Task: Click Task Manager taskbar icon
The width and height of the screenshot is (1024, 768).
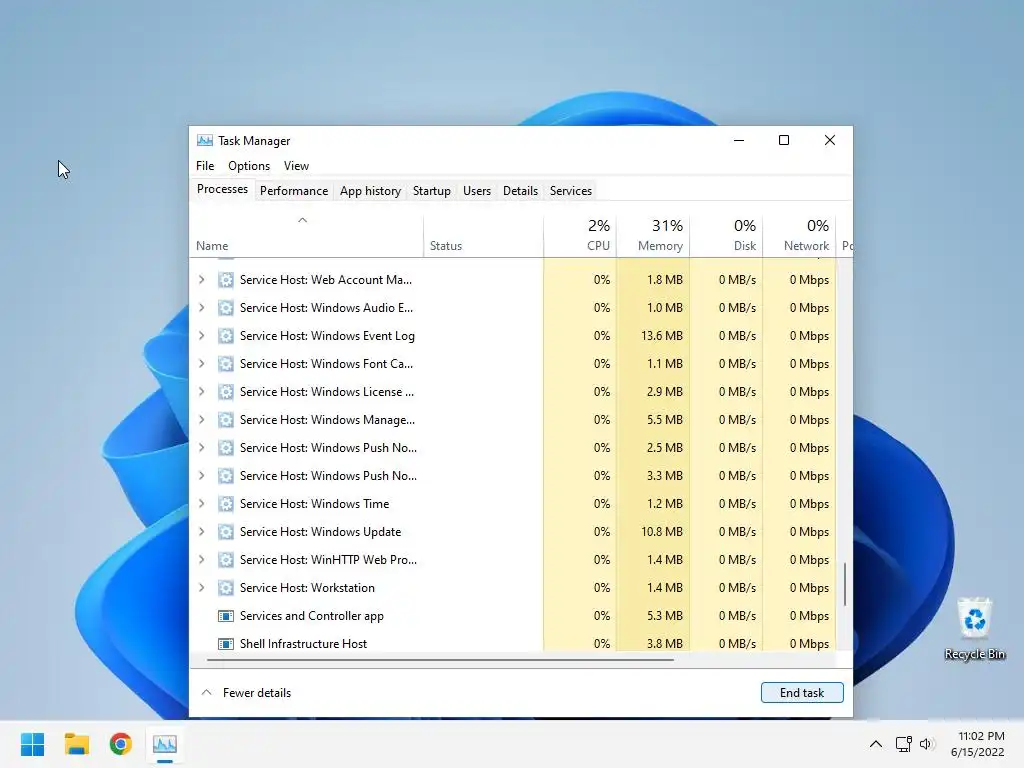Action: (x=165, y=744)
